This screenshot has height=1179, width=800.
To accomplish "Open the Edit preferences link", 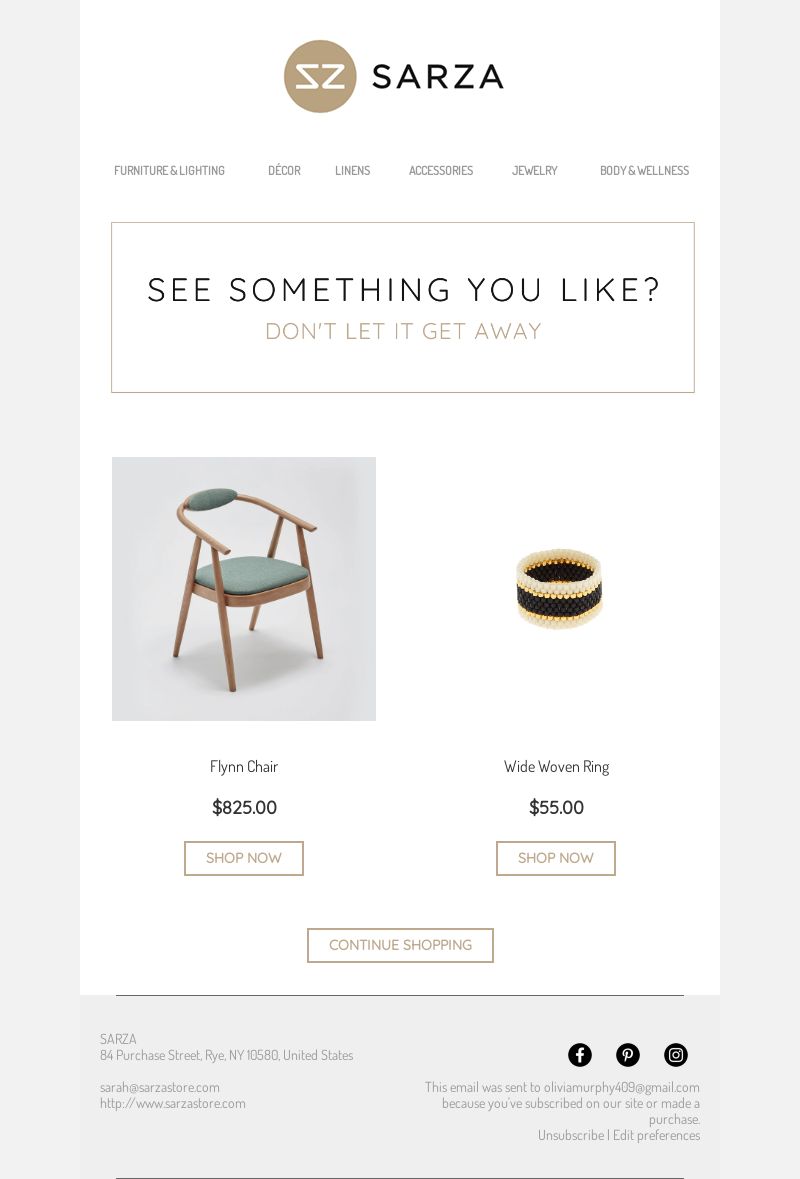I will click(656, 1135).
